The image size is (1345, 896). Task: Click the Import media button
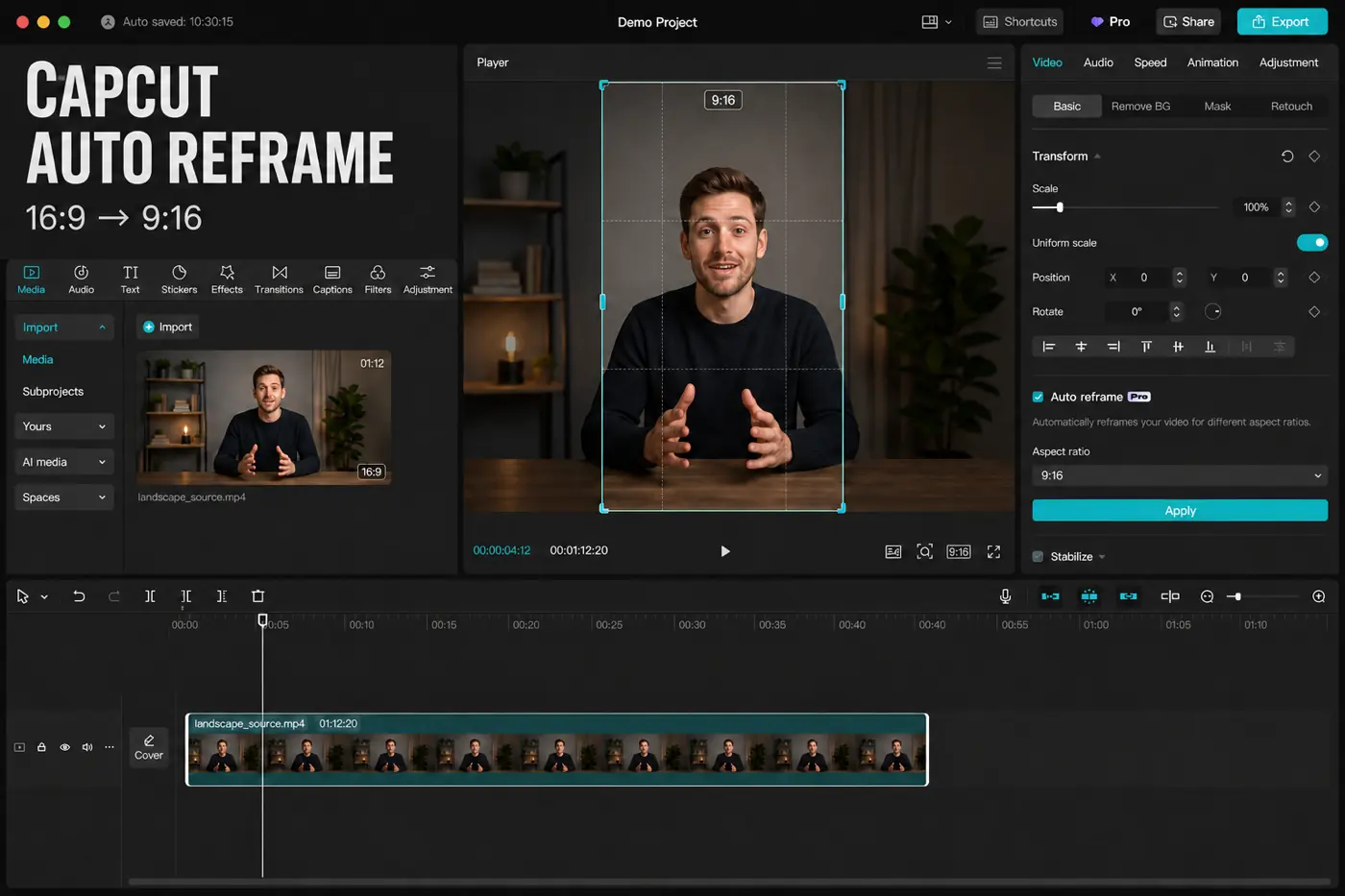coord(167,327)
